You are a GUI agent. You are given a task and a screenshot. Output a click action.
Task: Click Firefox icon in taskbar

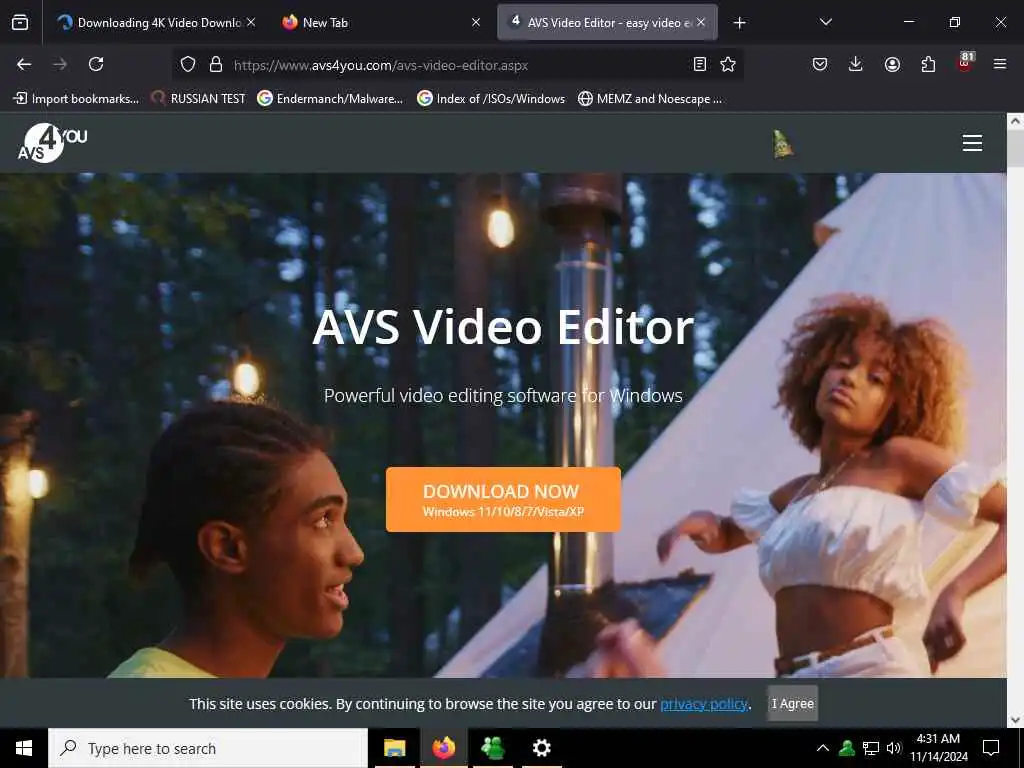pyautogui.click(x=443, y=748)
